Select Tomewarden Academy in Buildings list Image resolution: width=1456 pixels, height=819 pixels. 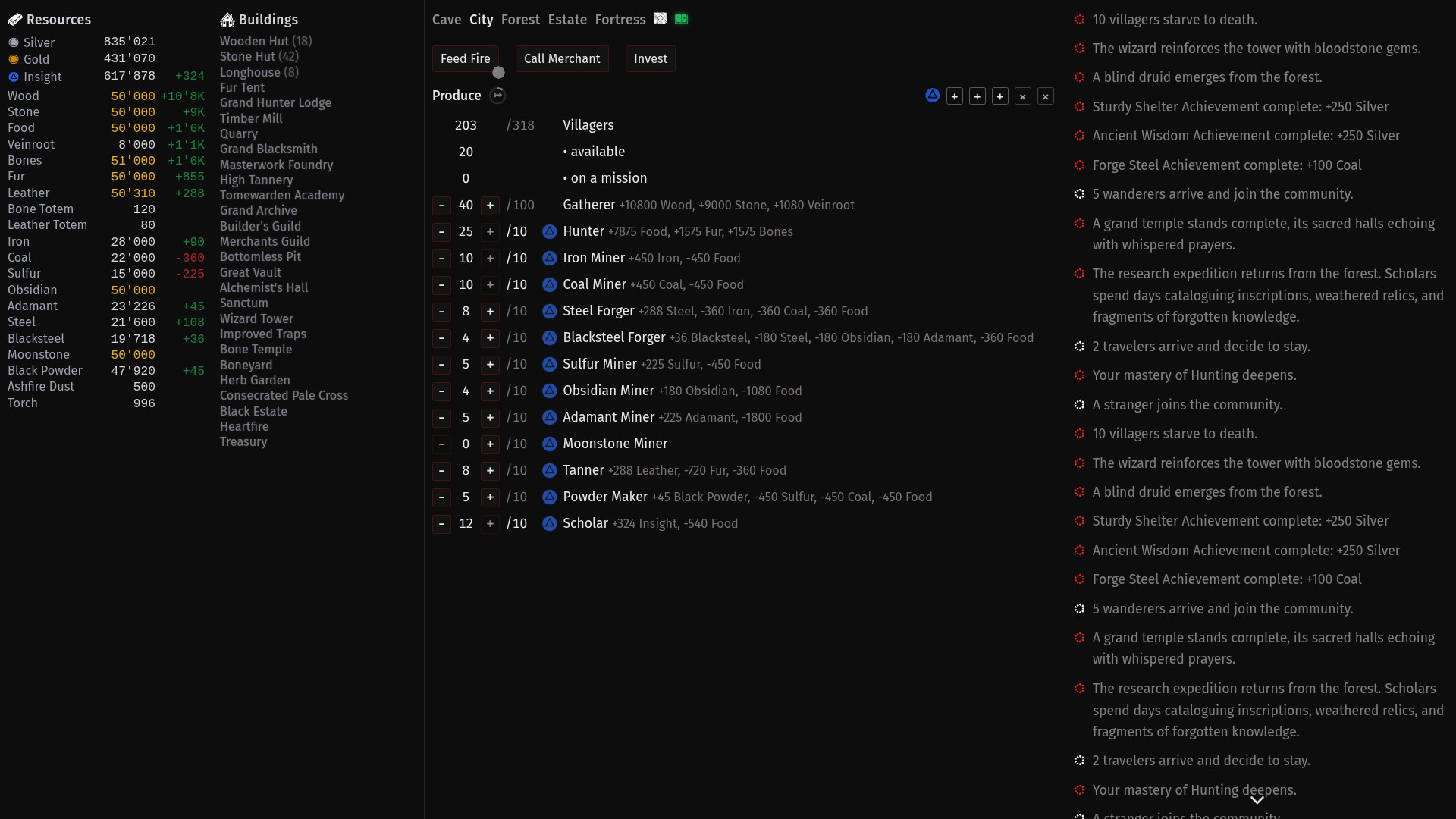tap(282, 196)
